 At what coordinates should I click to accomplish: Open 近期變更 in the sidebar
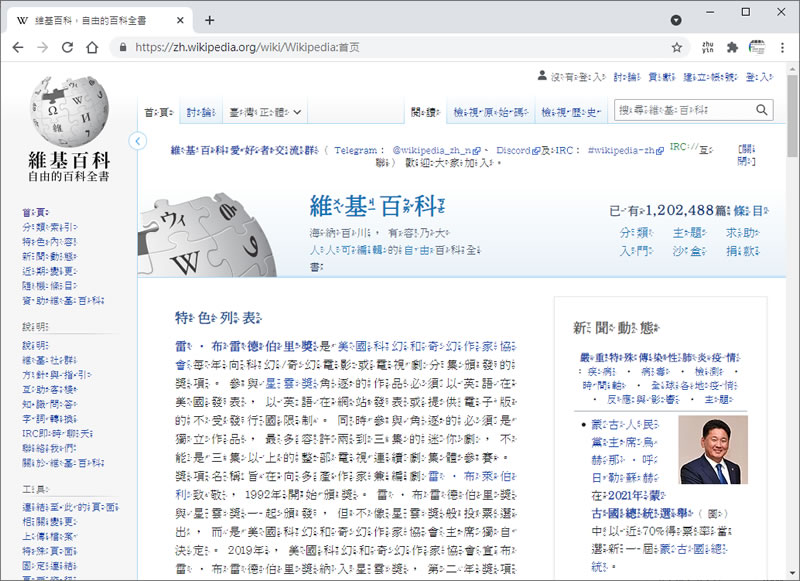click(49, 271)
